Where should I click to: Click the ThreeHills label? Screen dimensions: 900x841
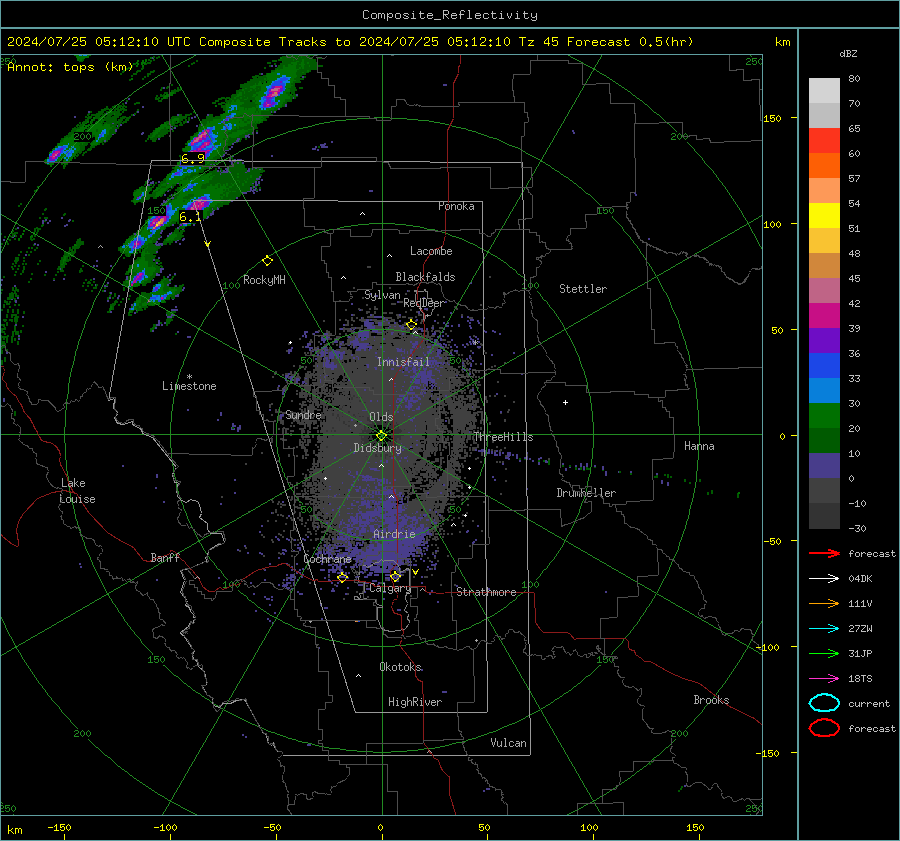tap(503, 437)
